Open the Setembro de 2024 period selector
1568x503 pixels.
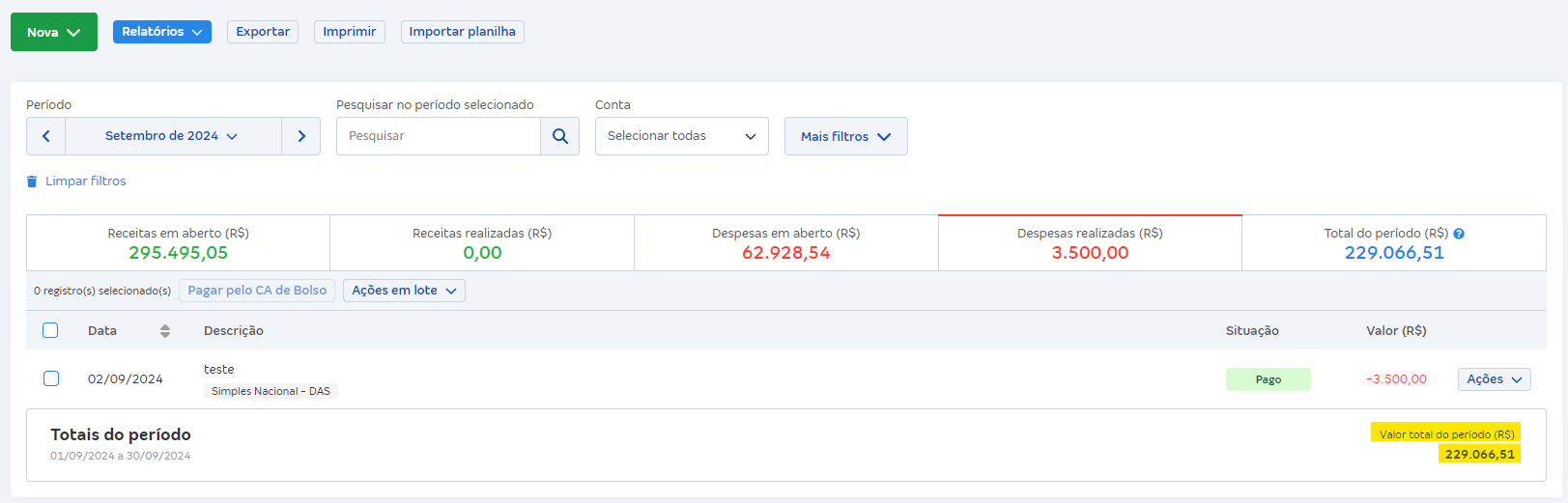[173, 136]
